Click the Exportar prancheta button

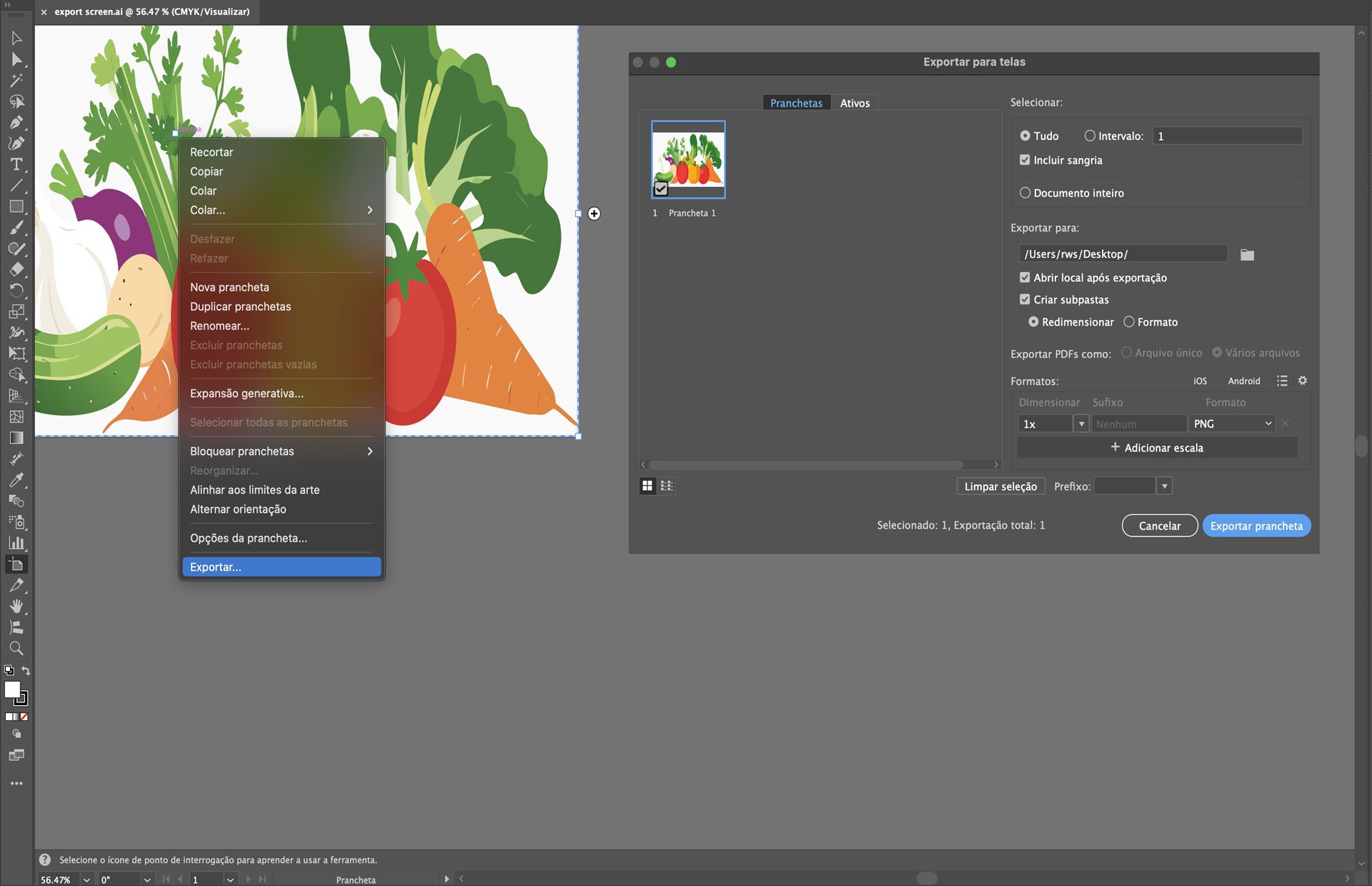(x=1256, y=525)
